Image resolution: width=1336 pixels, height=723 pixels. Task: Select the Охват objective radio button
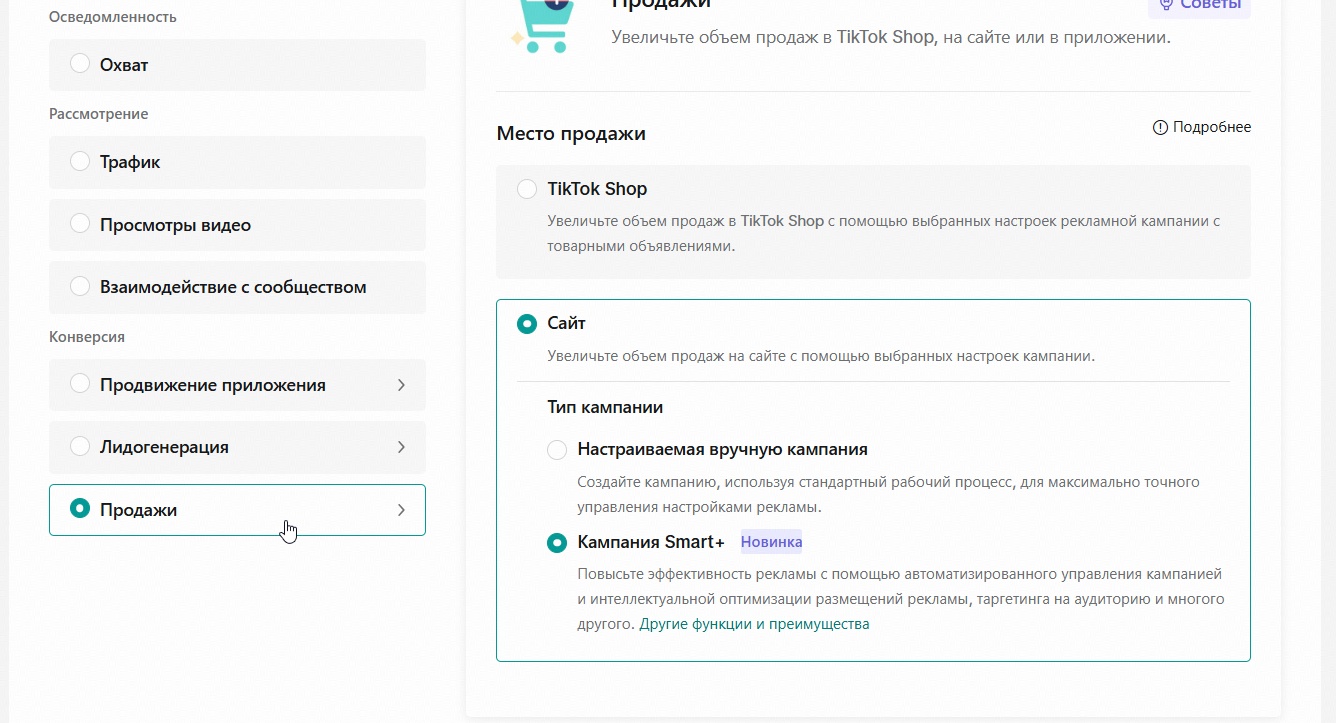coord(80,64)
